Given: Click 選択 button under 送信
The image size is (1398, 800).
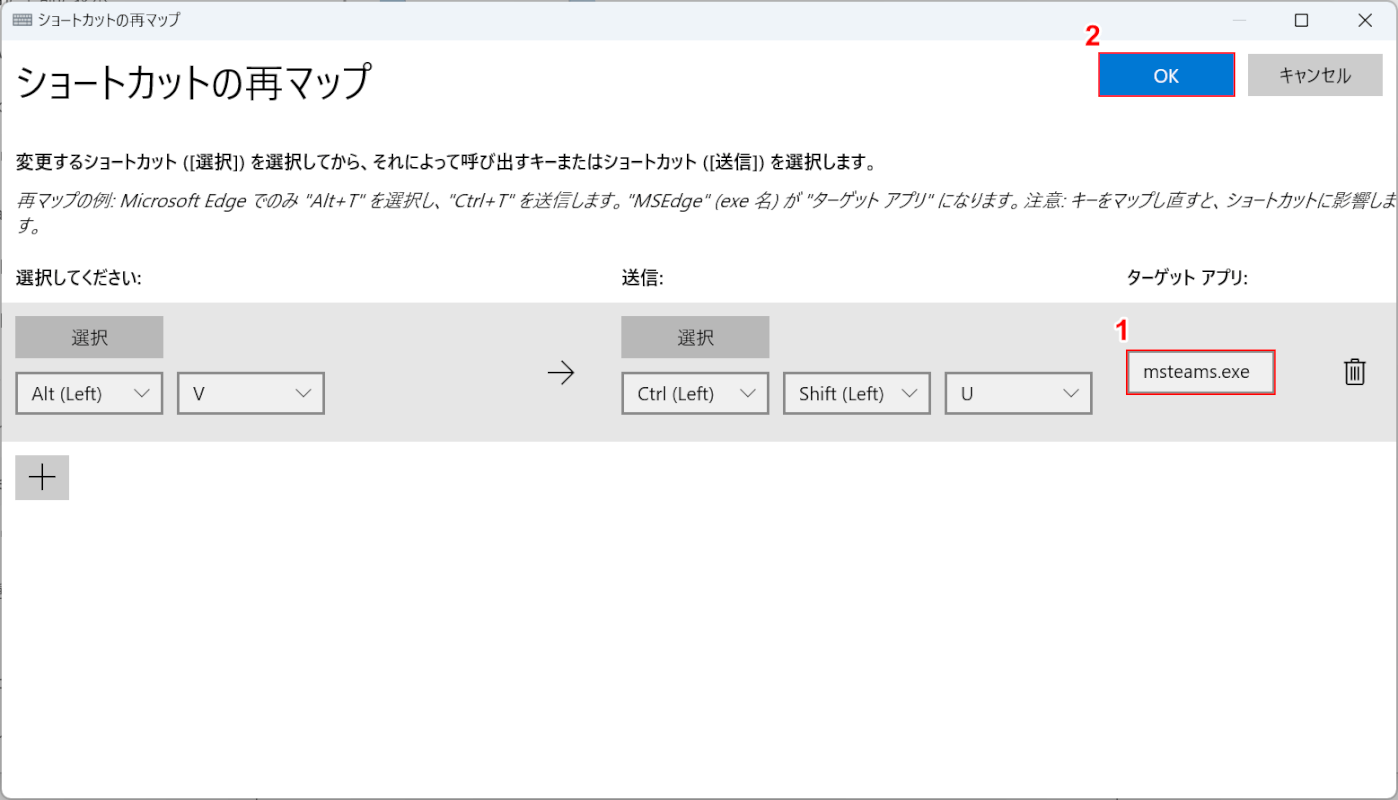Looking at the screenshot, I should pos(695,337).
